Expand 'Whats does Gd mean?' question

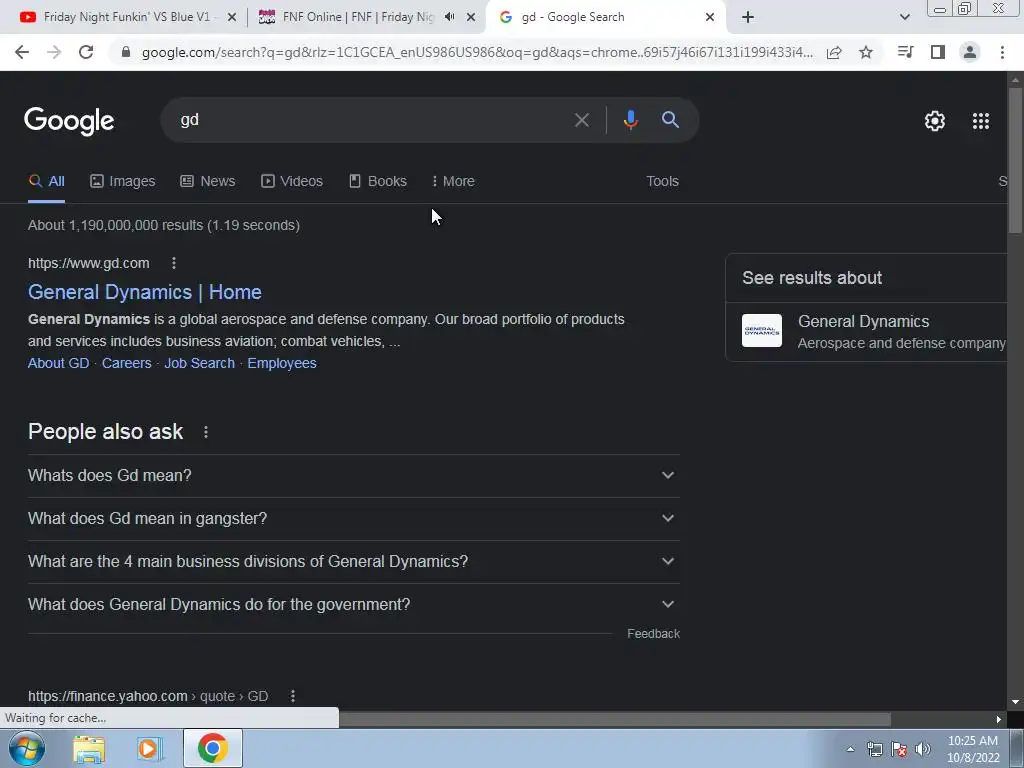(x=353, y=475)
